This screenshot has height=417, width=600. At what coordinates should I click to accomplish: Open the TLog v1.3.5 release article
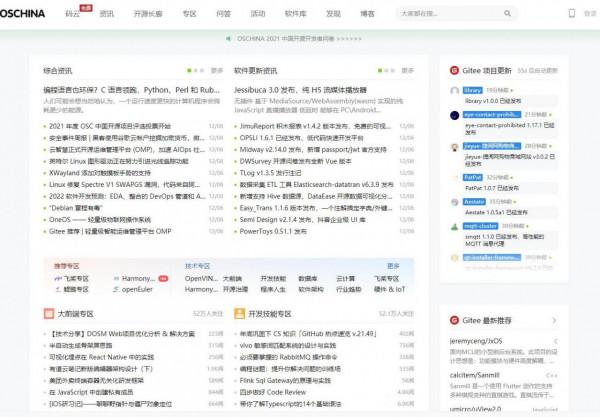[270, 173]
